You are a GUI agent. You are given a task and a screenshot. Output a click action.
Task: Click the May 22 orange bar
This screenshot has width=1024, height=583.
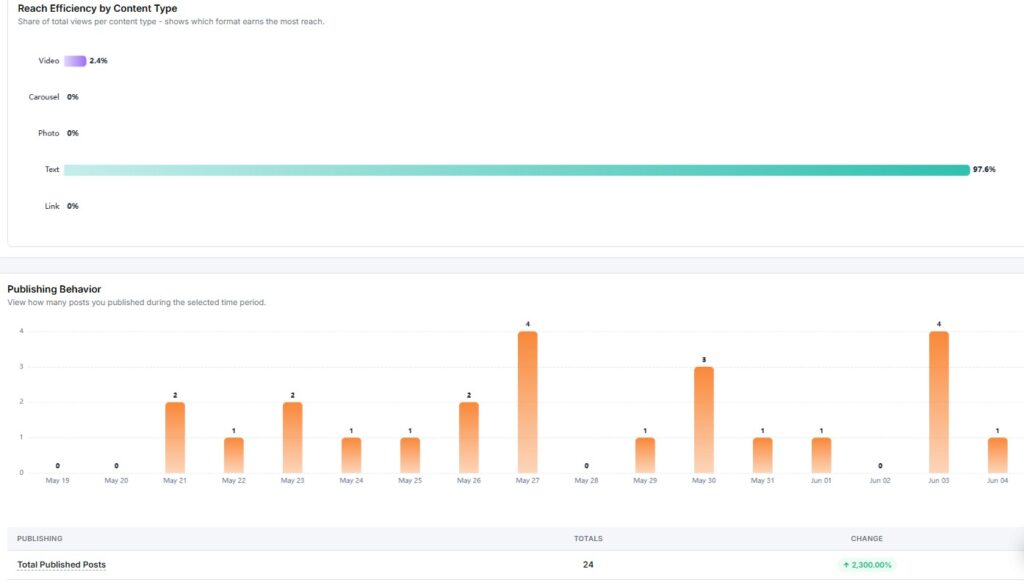click(234, 455)
